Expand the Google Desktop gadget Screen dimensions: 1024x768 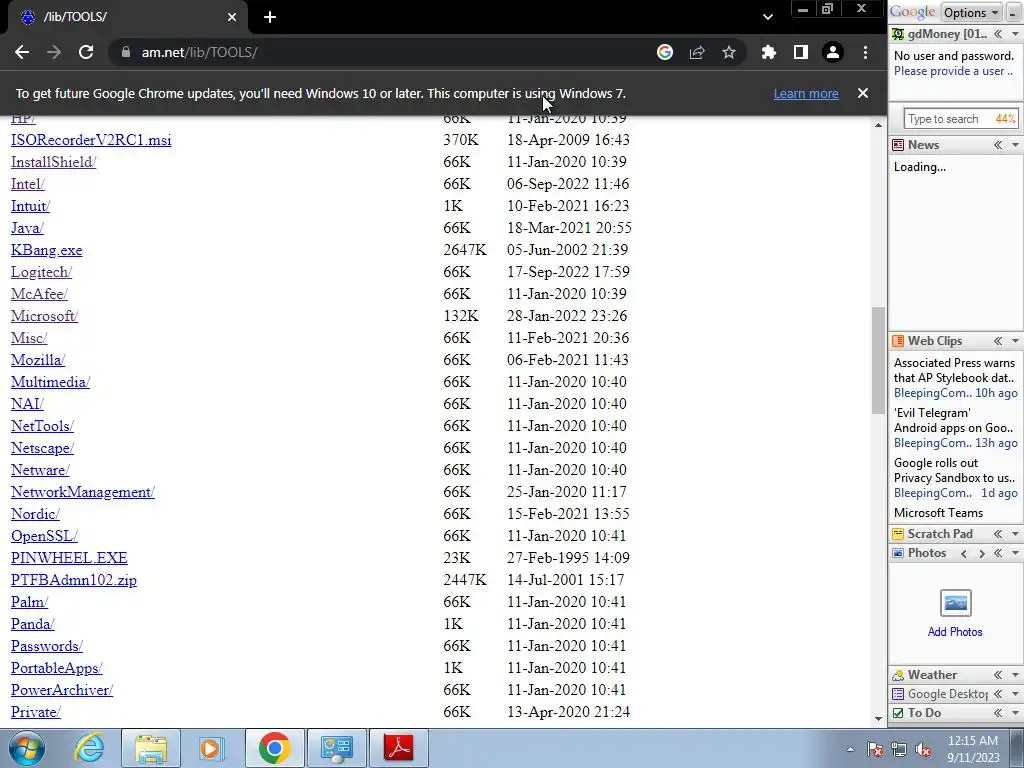(998, 694)
